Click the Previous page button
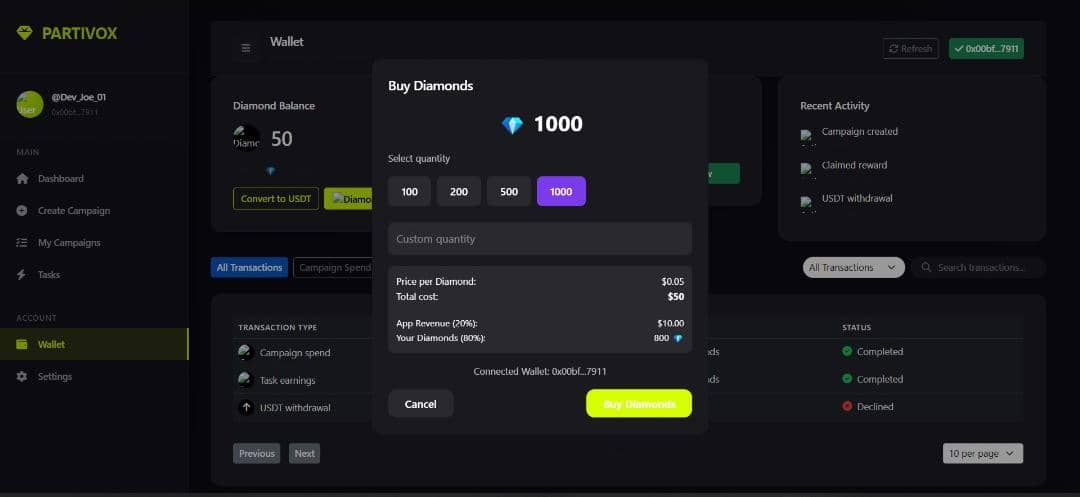Viewport: 1080px width, 497px height. pos(256,453)
